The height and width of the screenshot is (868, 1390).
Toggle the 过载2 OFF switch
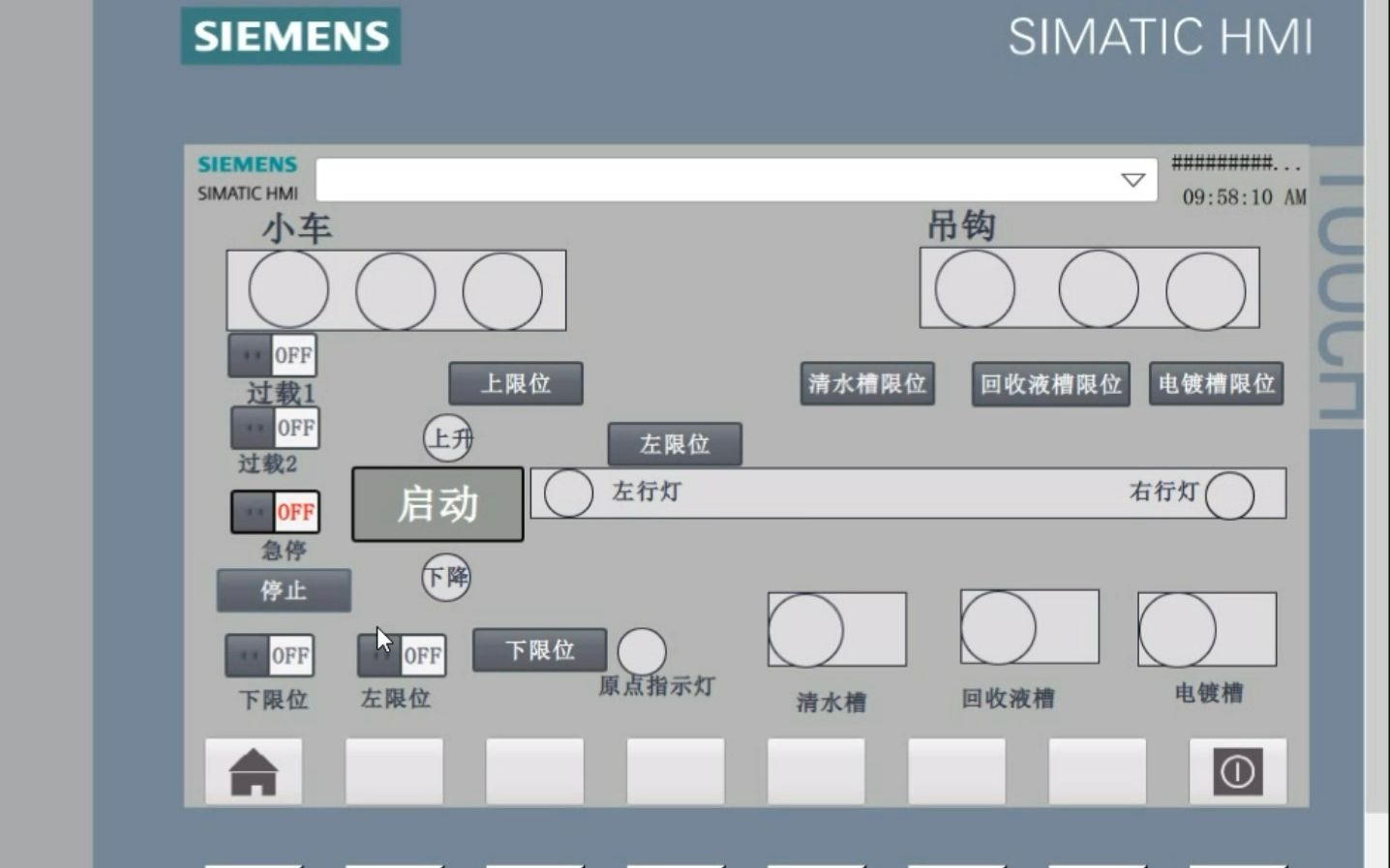coord(275,428)
